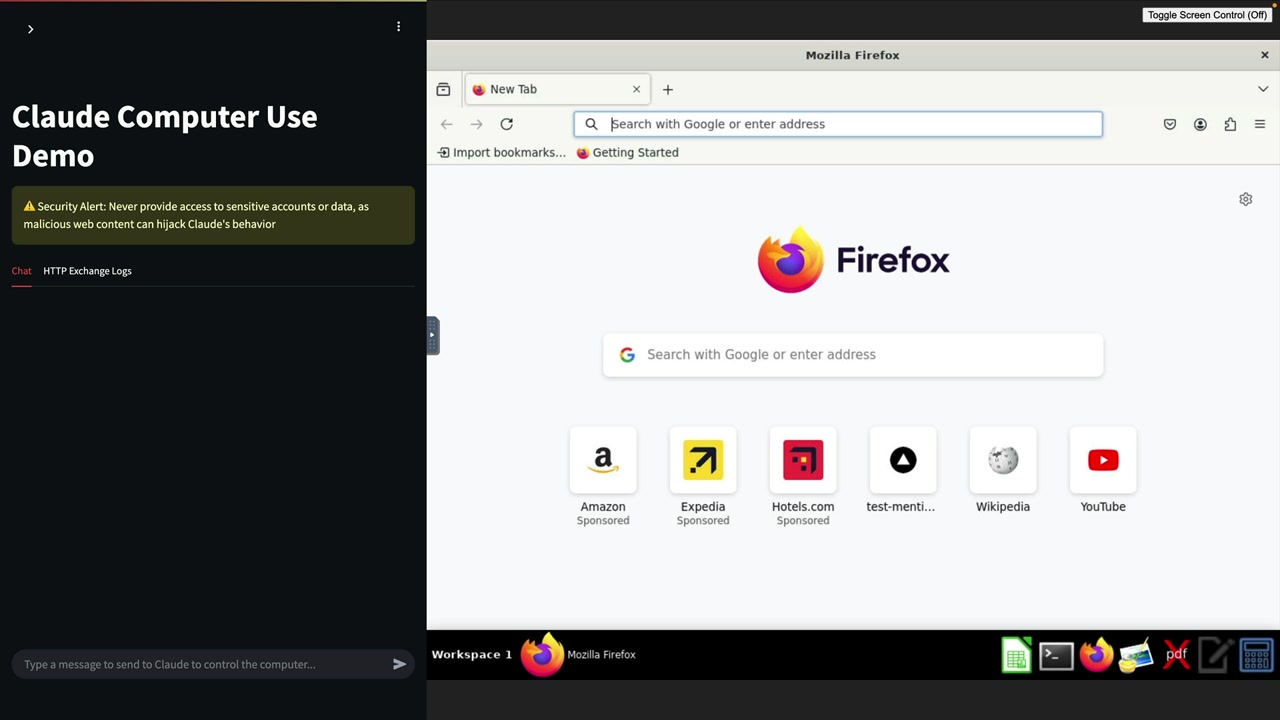Send the message with the arrow icon
Image resolution: width=1280 pixels, height=720 pixels.
(x=399, y=664)
